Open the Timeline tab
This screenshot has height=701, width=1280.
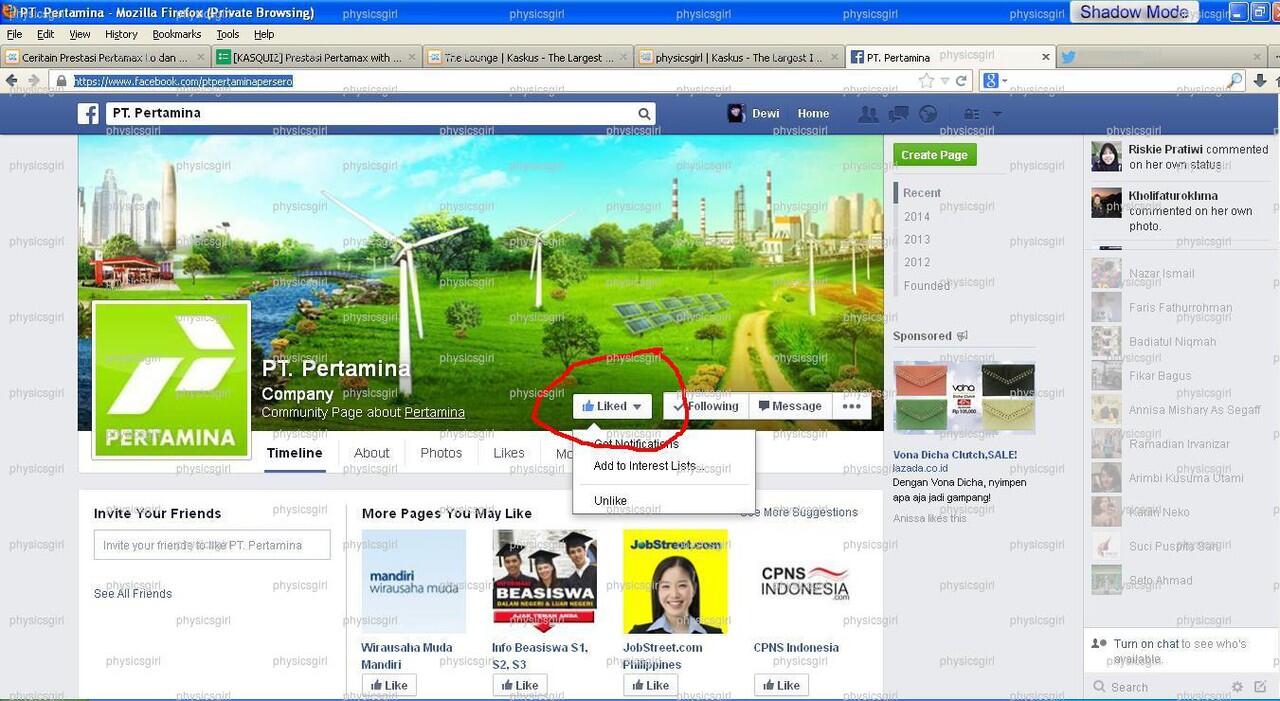click(x=294, y=453)
